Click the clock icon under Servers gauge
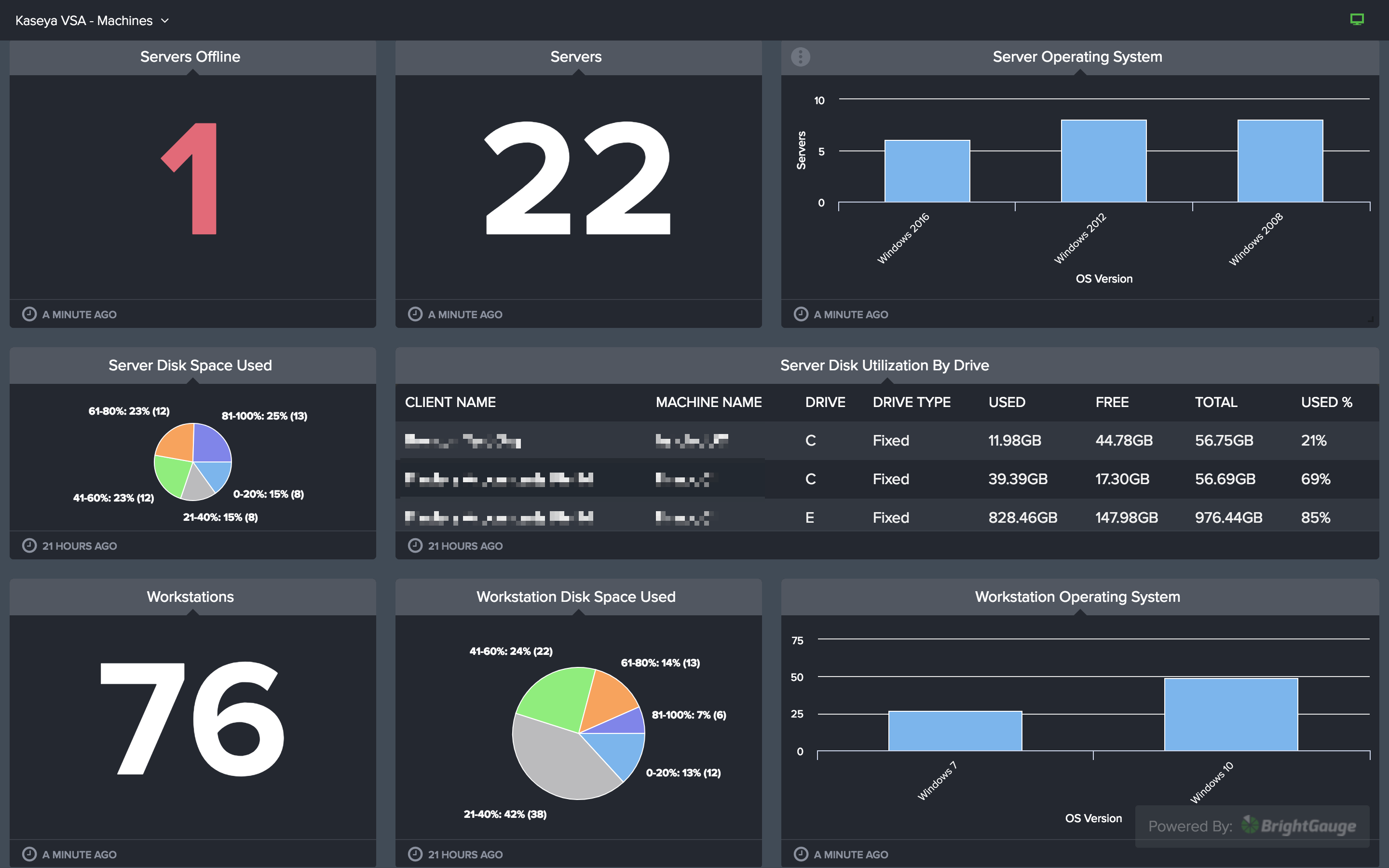Viewport: 1389px width, 868px height. click(415, 314)
